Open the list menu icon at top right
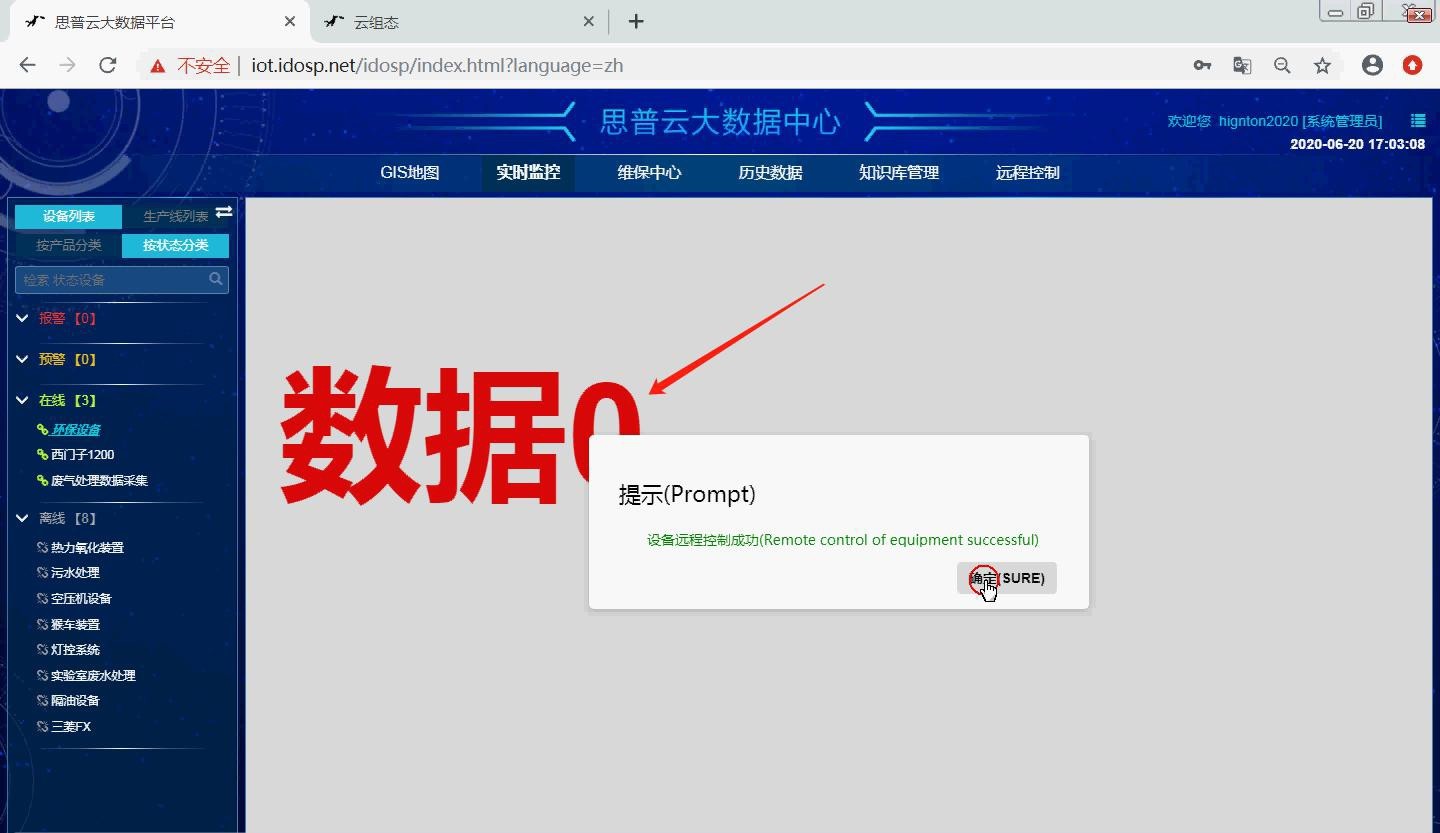This screenshot has width=1440, height=833. [x=1417, y=120]
